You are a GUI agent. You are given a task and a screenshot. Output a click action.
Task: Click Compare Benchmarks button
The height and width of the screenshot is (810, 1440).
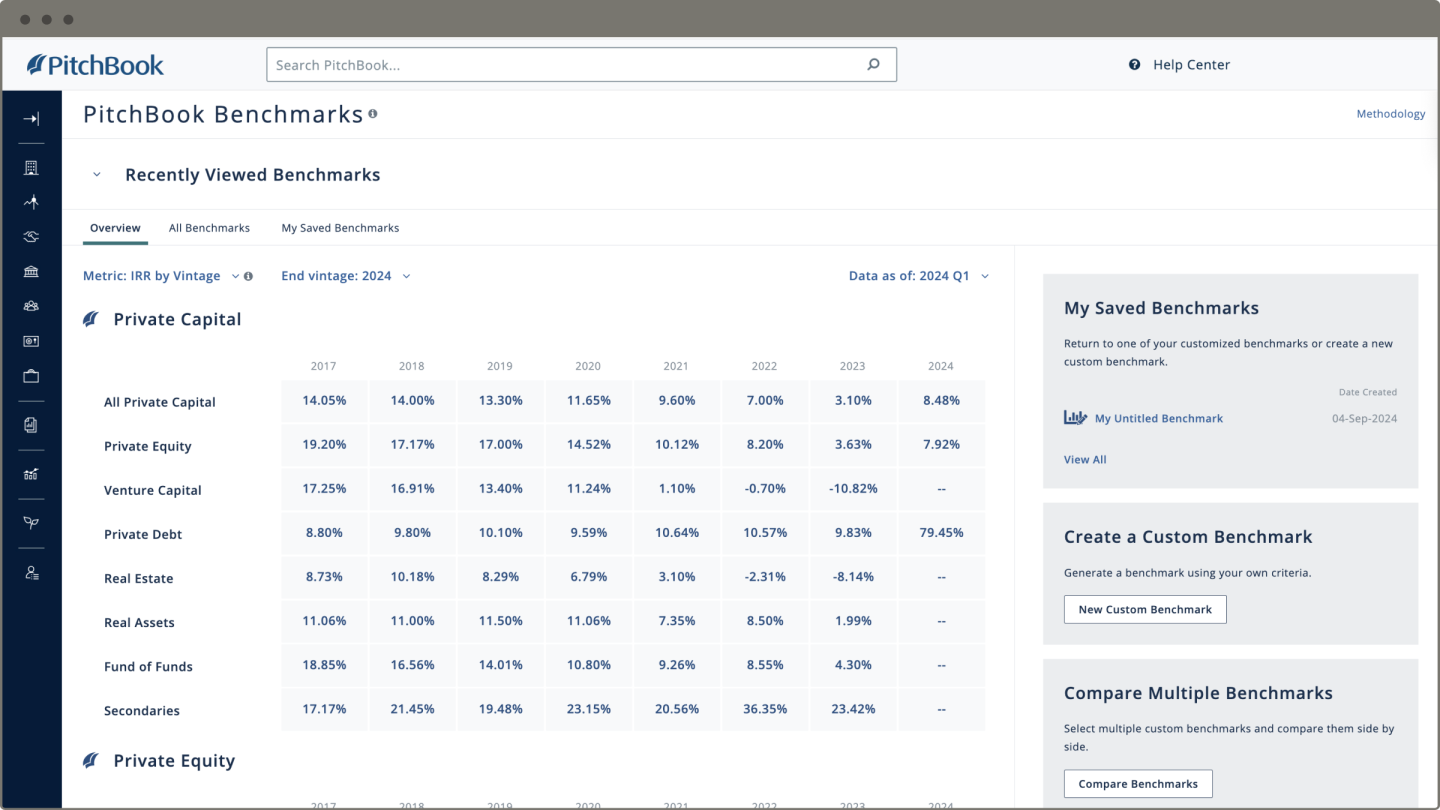pyautogui.click(x=1138, y=784)
